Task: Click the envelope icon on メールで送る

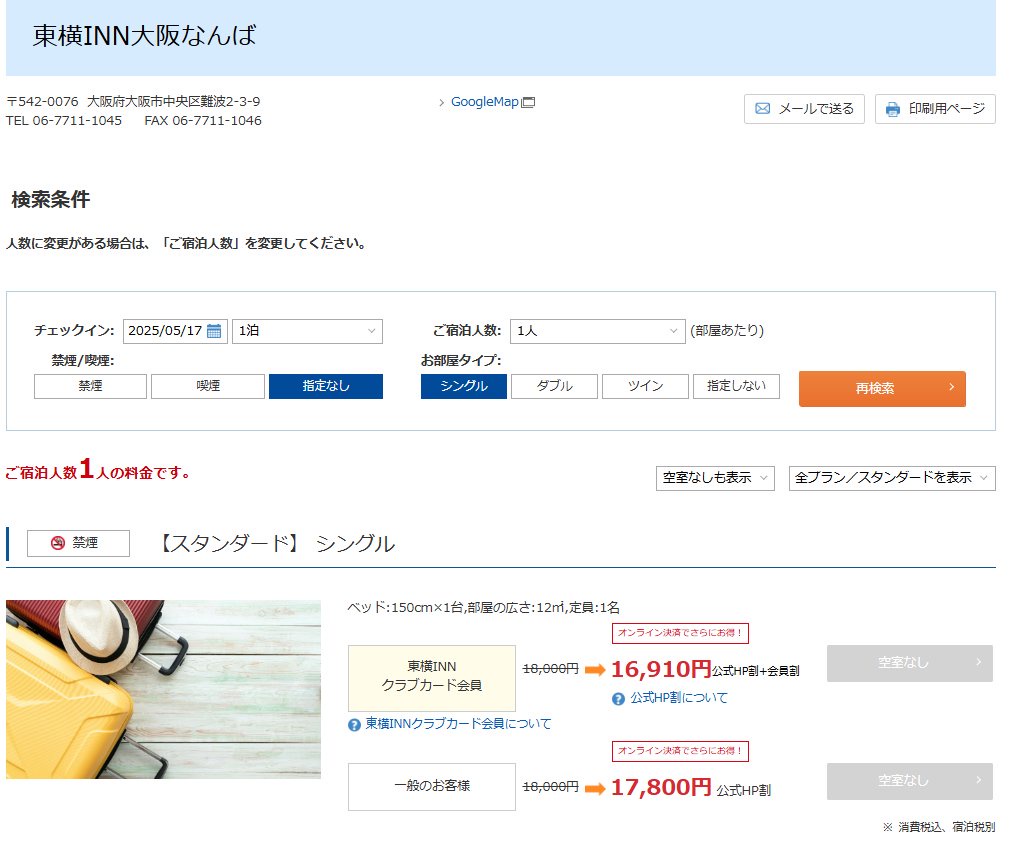Action: [762, 109]
